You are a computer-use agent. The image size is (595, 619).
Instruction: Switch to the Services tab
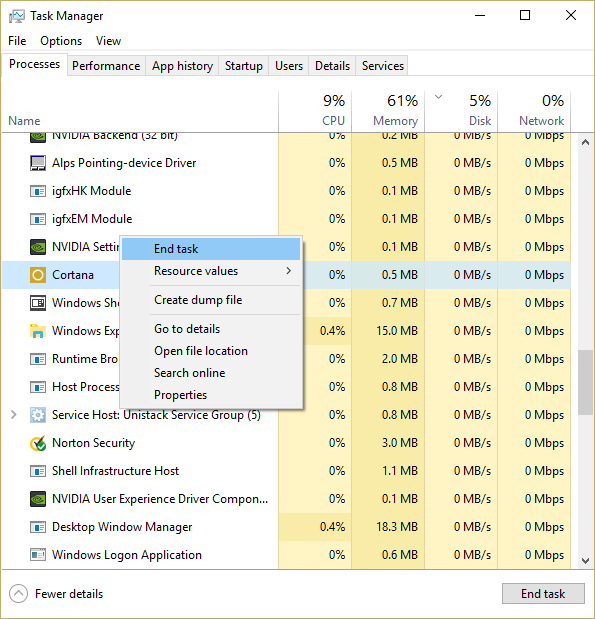(383, 66)
